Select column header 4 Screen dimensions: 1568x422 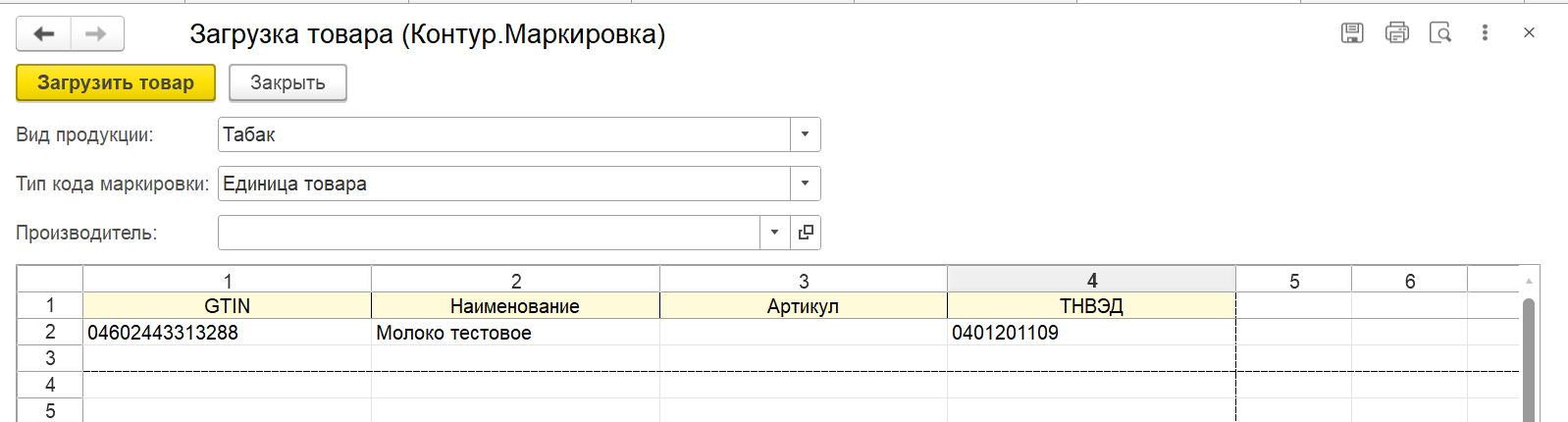[1091, 280]
